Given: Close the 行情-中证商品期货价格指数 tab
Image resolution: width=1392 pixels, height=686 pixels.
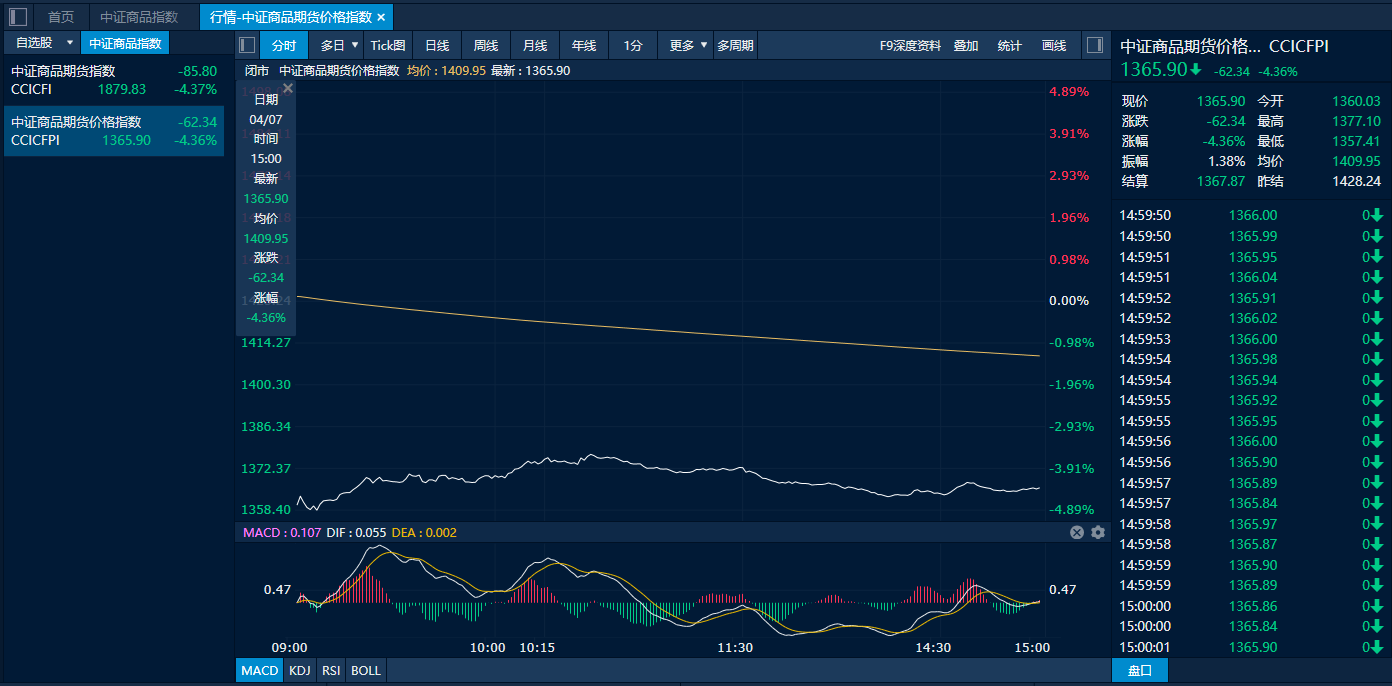Looking at the screenshot, I should pos(381,17).
